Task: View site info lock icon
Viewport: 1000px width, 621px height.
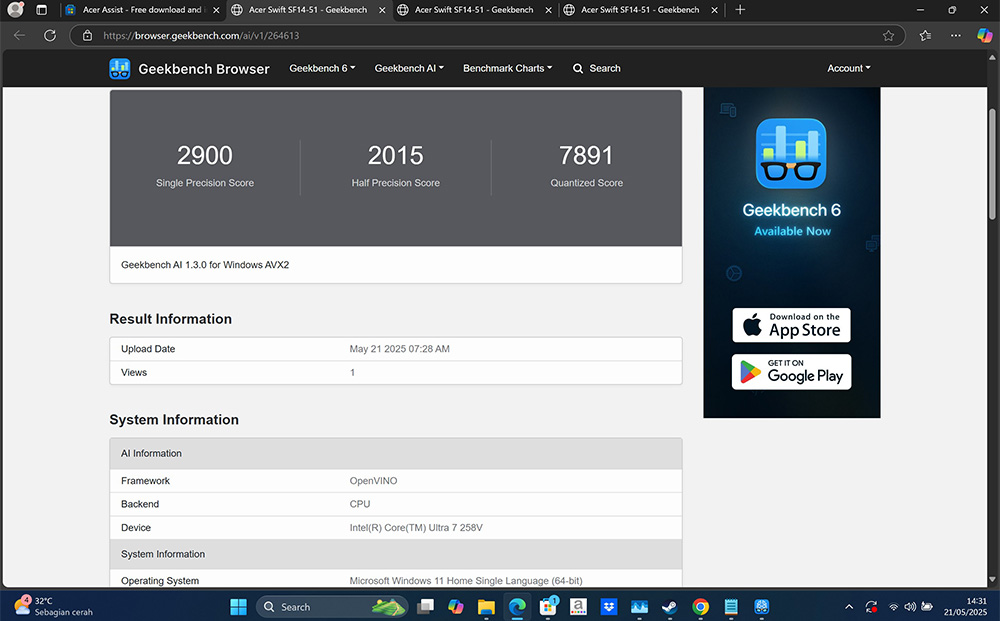Action: pos(87,36)
